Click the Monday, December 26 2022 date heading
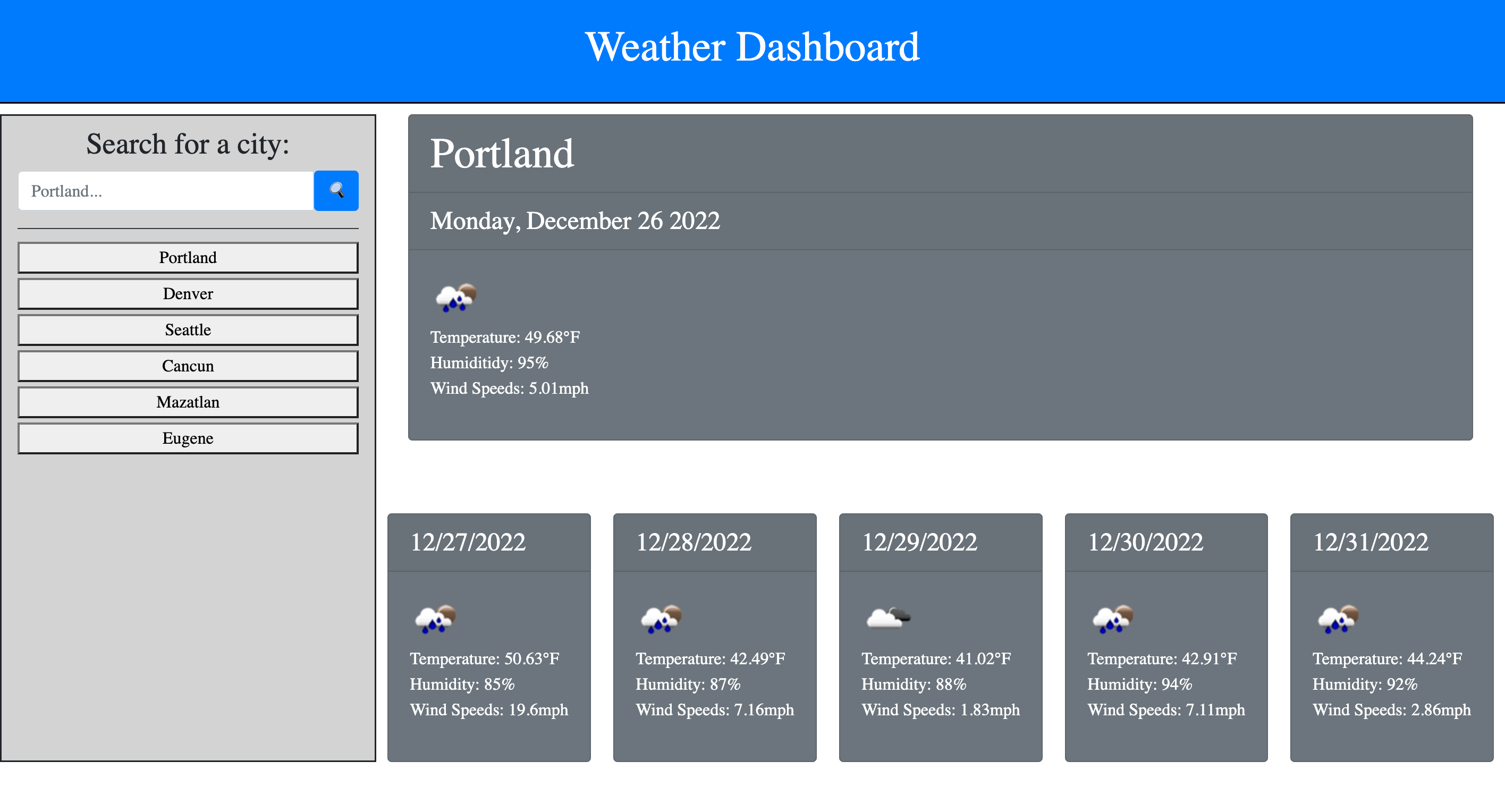Screen dimensions: 1505x812 coord(574,221)
